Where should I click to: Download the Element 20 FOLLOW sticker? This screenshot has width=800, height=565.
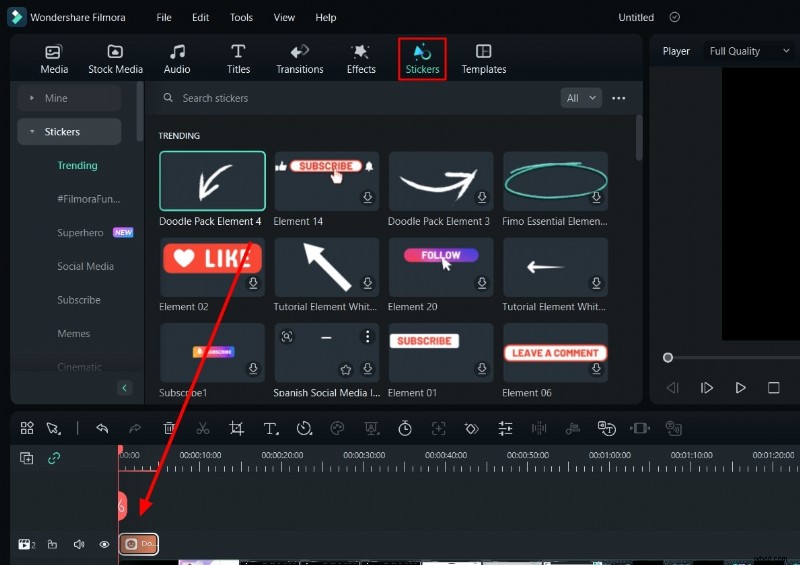[x=482, y=283]
